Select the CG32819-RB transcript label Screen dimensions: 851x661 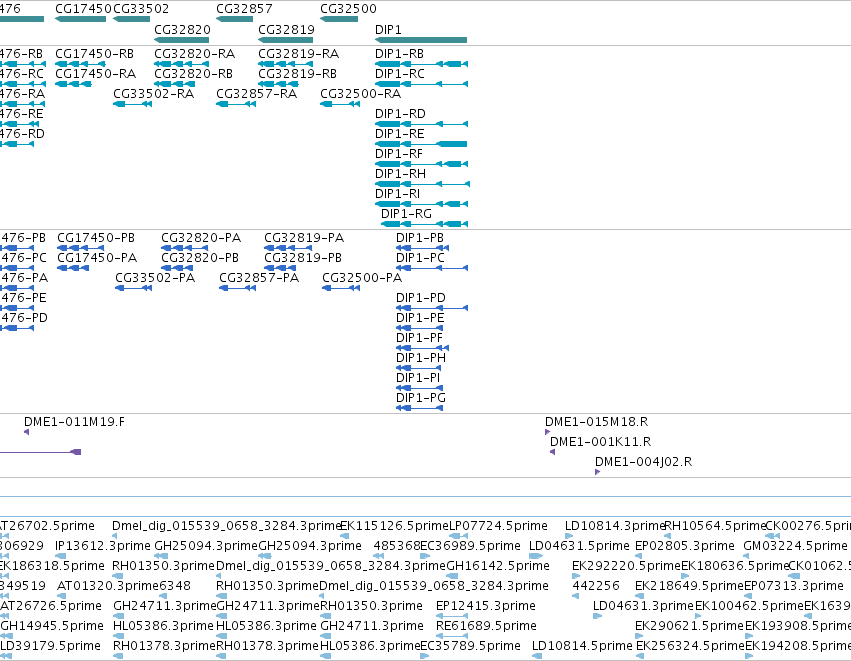tap(297, 74)
